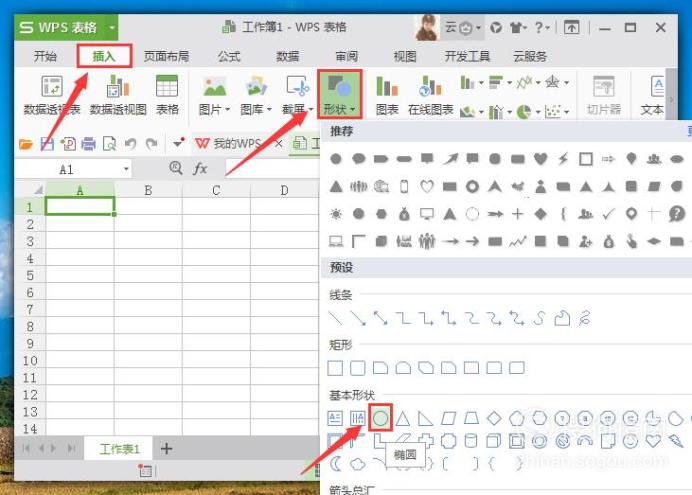
Task: Click the 表格 table icon
Action: coord(167,95)
